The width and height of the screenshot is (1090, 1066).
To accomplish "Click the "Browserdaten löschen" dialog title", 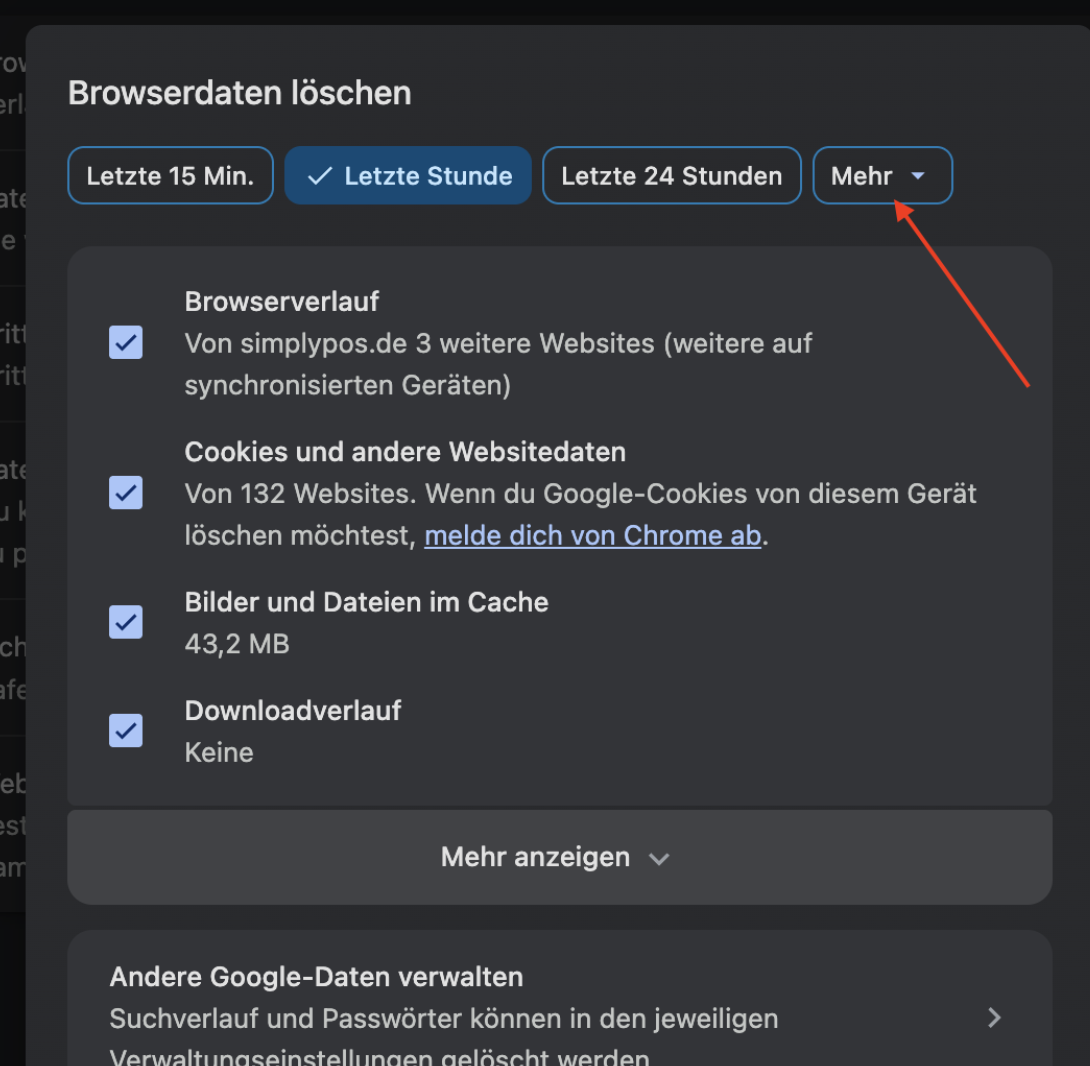I will 239,93.
